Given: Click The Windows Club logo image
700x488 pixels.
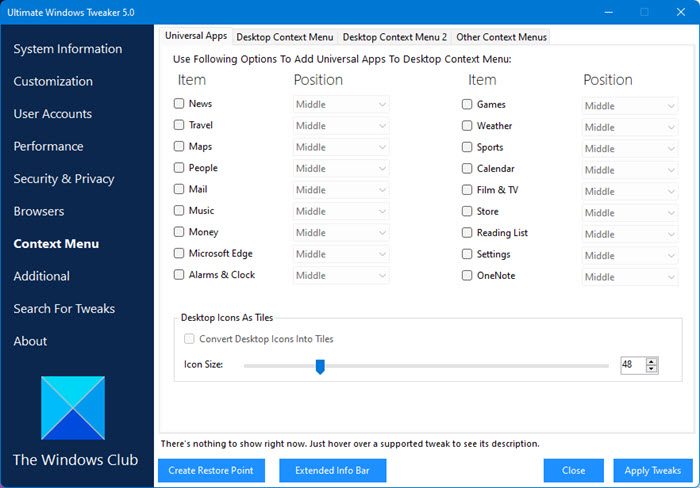Looking at the screenshot, I should 73,408.
